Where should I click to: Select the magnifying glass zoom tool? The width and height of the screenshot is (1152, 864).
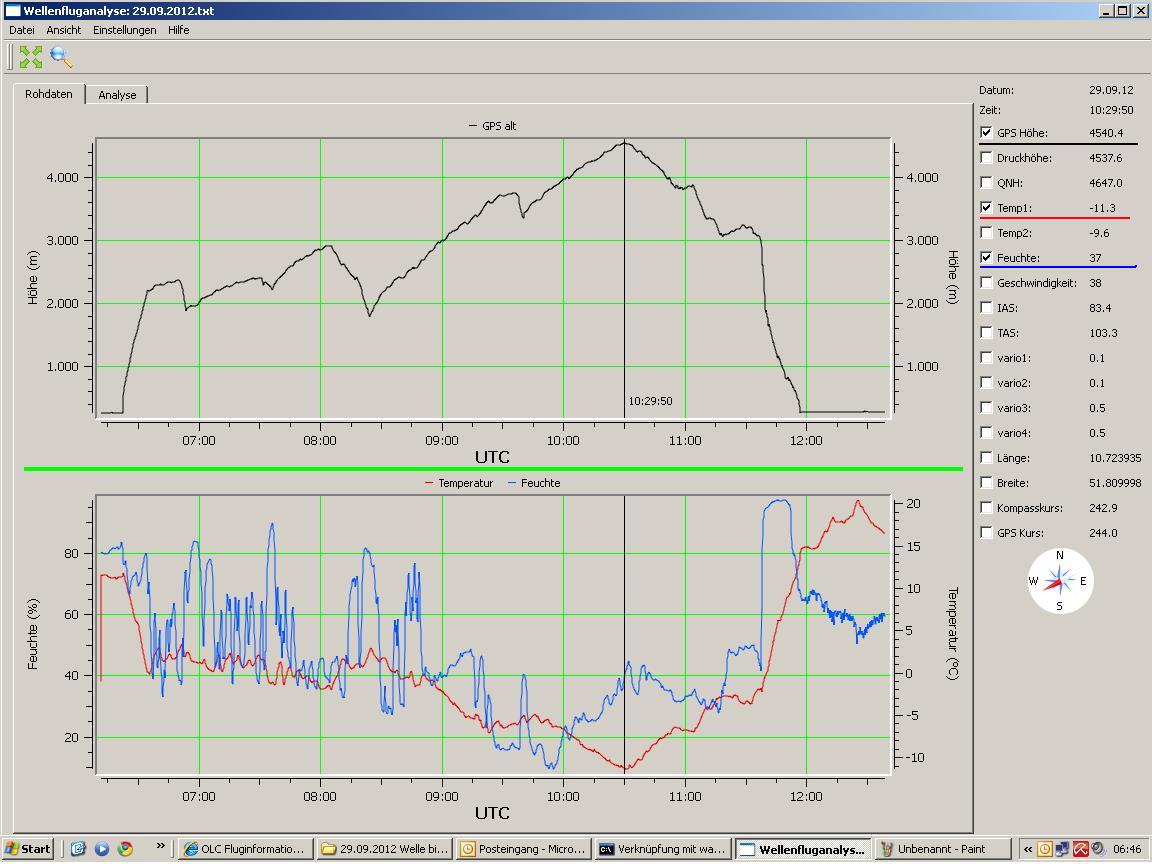click(62, 57)
